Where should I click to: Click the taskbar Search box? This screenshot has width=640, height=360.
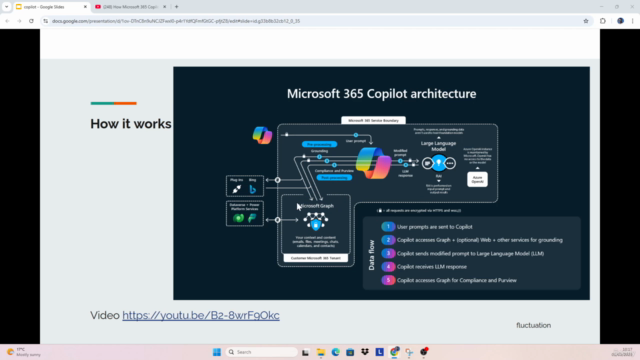click(261, 352)
